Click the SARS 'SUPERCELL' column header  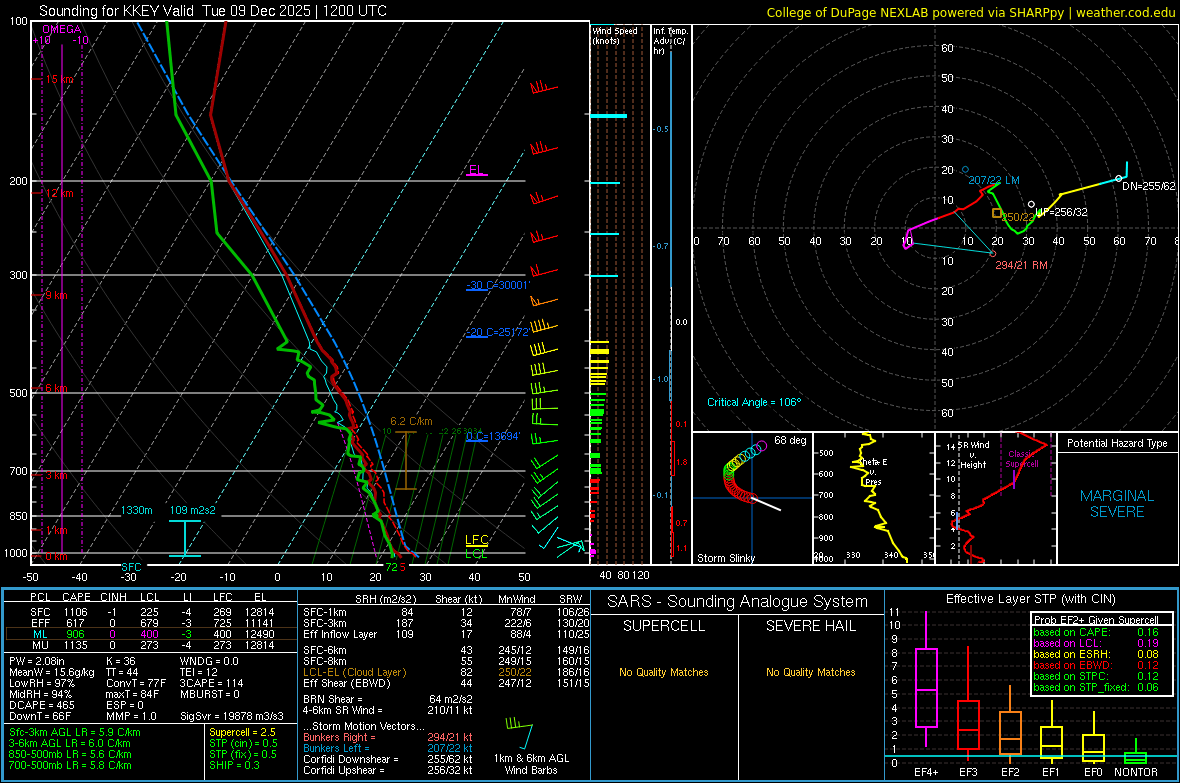(x=664, y=626)
